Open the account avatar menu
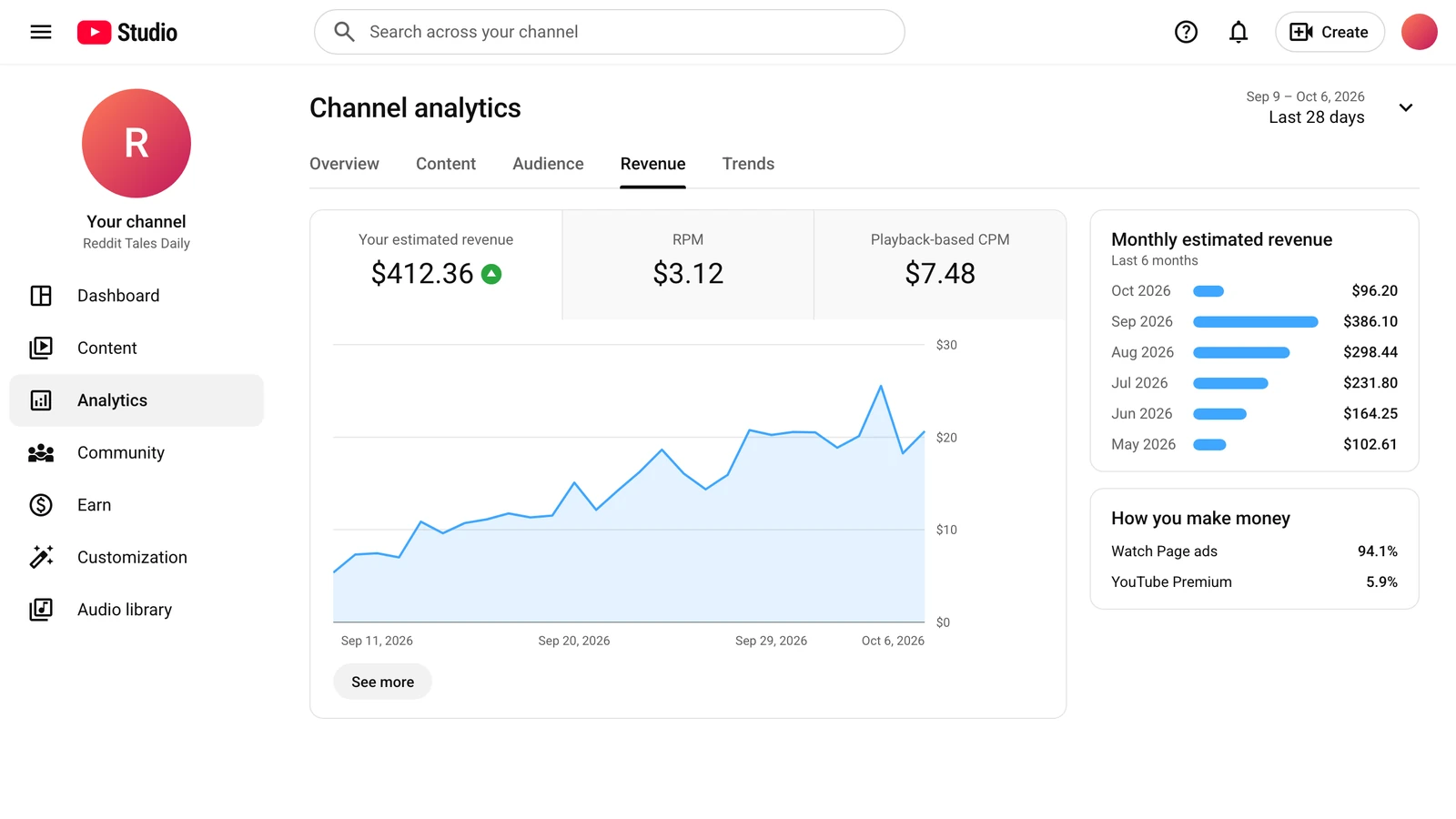Screen dimensions: 1456x819 click(x=1419, y=32)
